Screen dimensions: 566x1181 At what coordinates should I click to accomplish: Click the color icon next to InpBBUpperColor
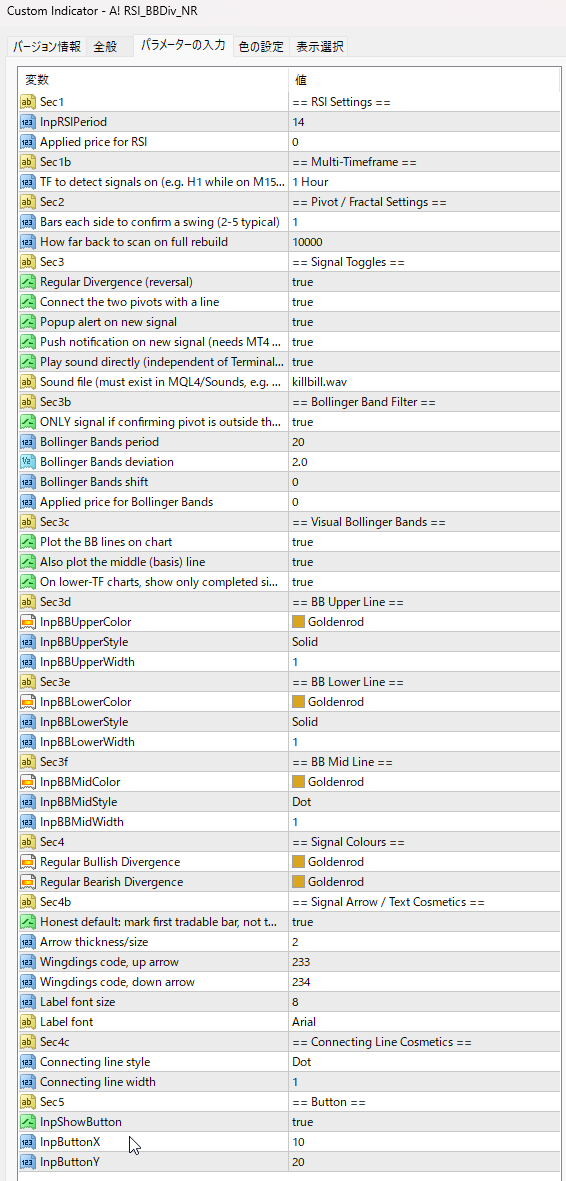28,622
